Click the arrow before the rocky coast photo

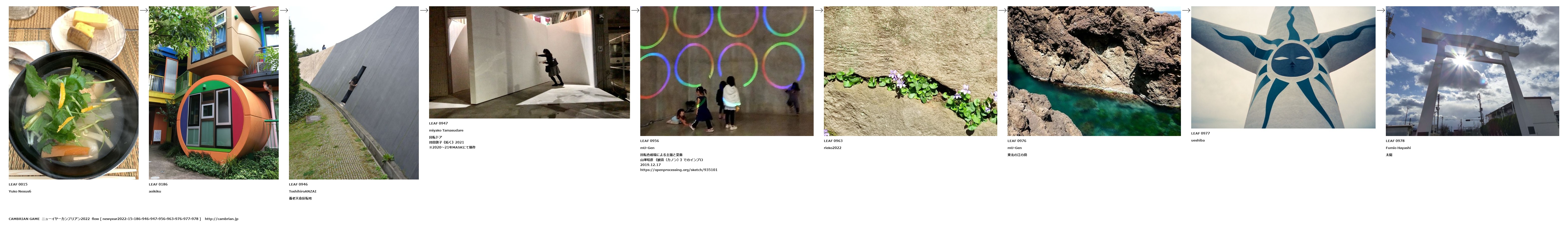click(x=1002, y=10)
